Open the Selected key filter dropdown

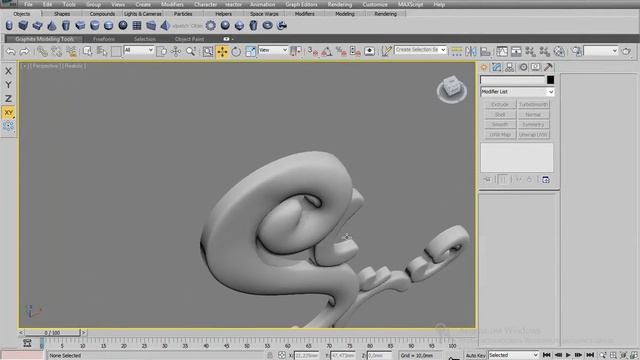tap(513, 355)
